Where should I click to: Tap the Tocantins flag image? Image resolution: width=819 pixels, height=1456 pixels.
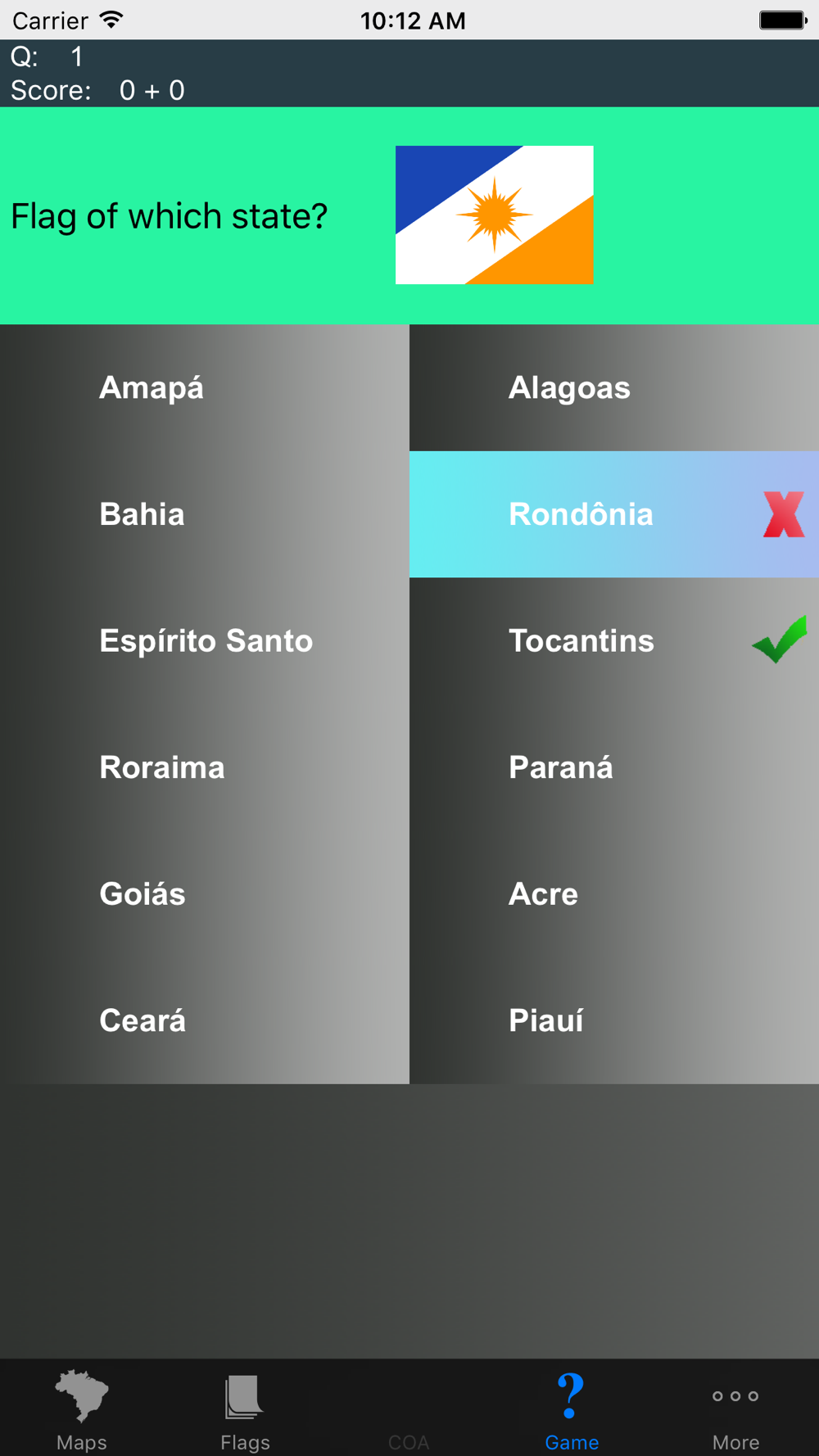495,215
